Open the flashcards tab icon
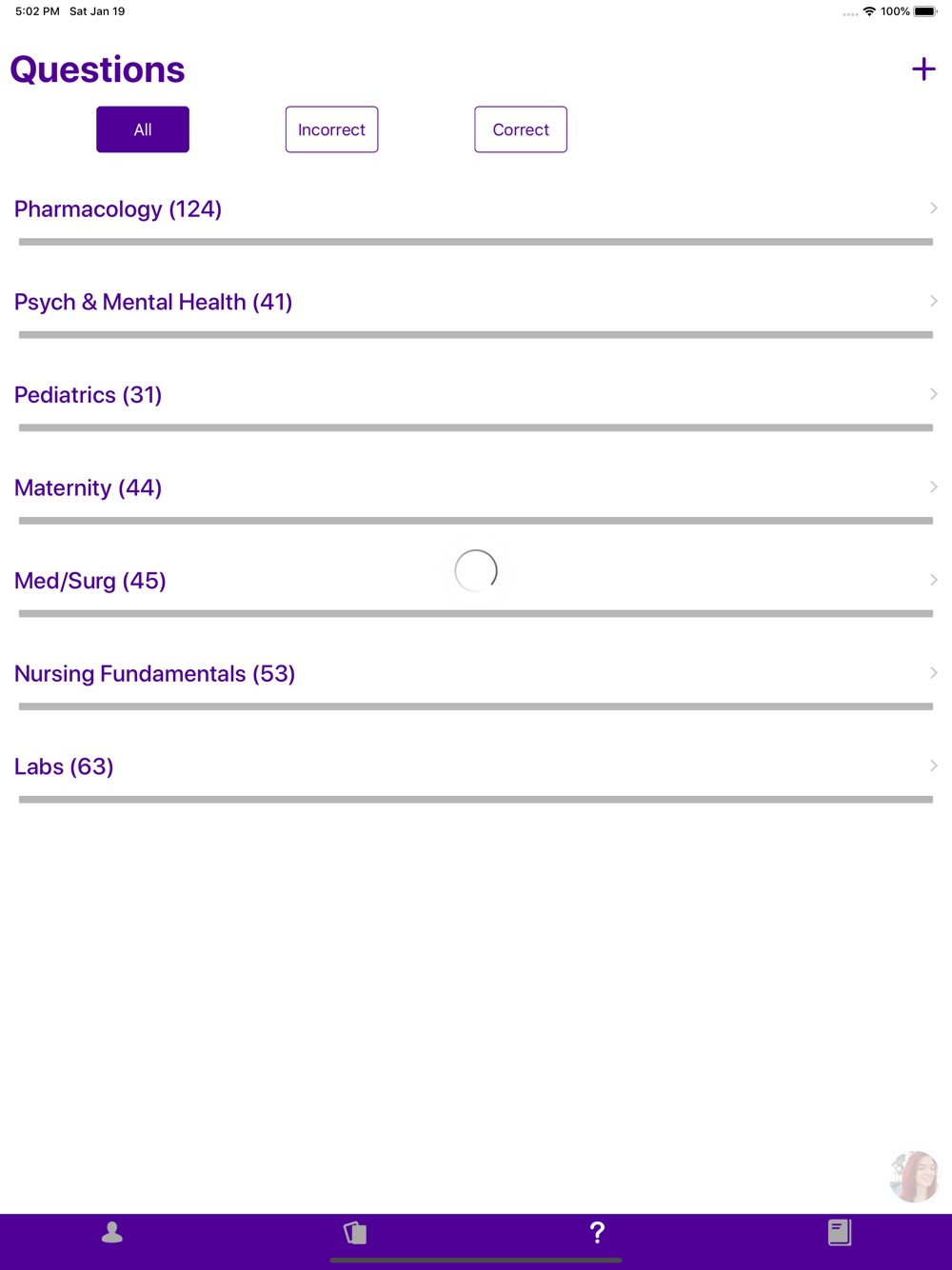 tap(355, 1233)
